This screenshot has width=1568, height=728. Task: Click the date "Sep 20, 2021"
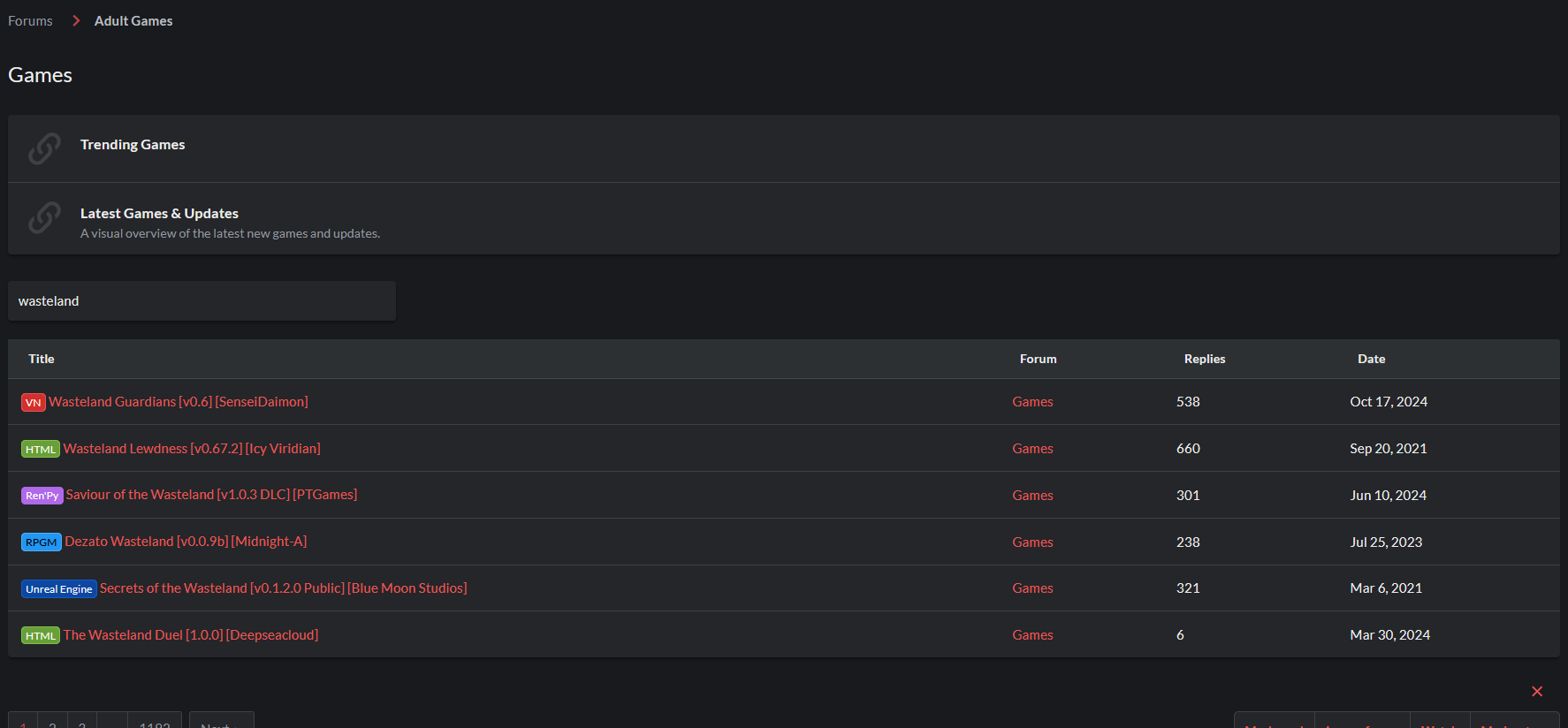pyautogui.click(x=1389, y=448)
